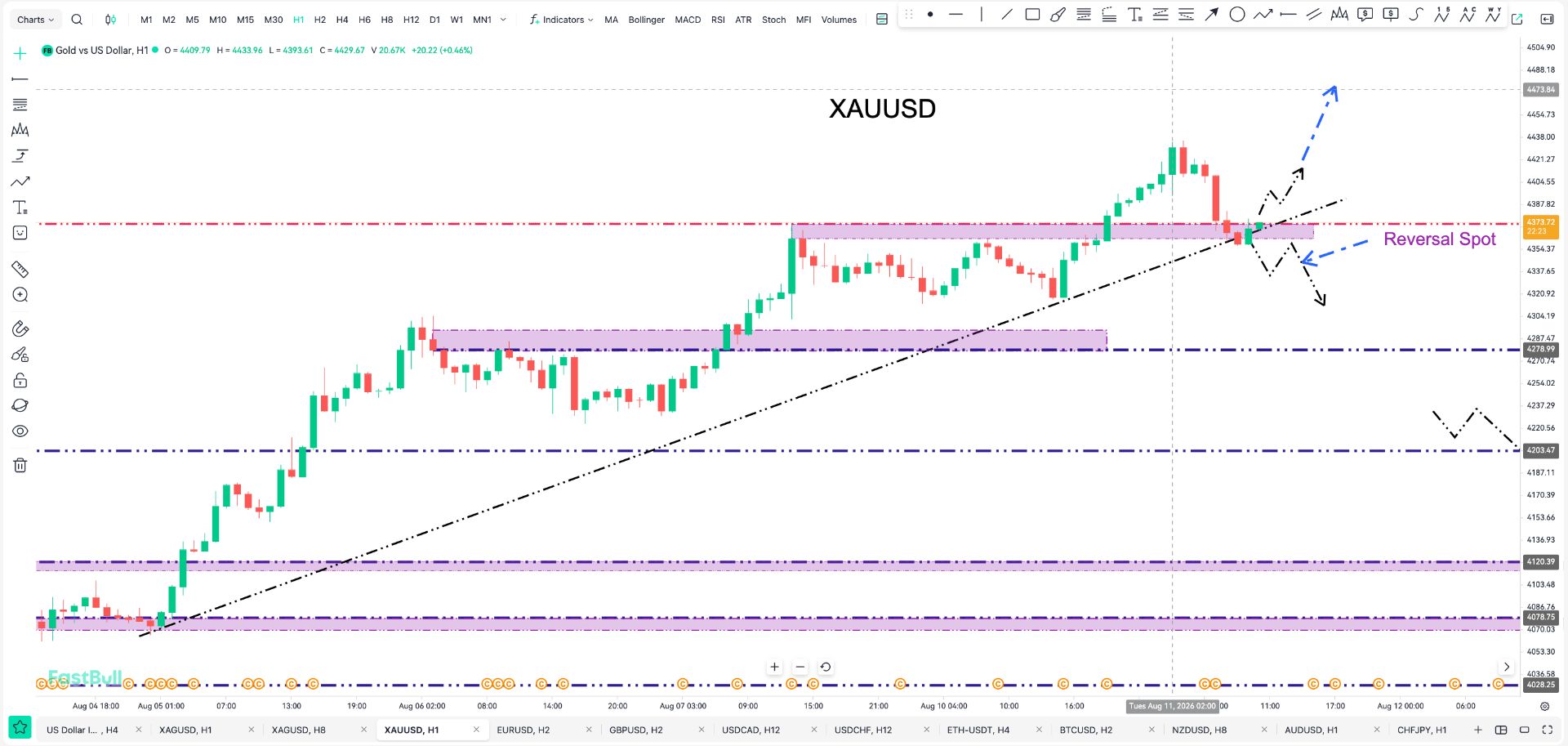Switch to the D1 timeframe
The width and height of the screenshot is (1568, 746).
click(434, 20)
